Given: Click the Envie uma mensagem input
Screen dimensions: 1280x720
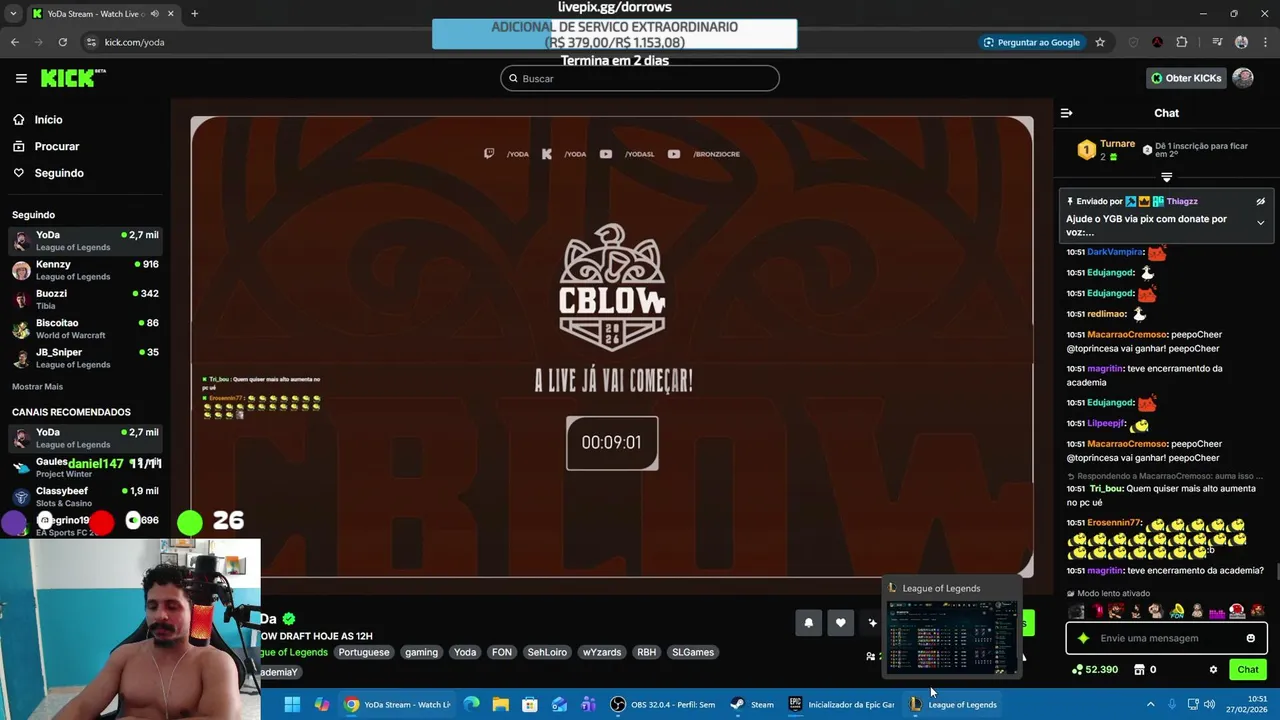Looking at the screenshot, I should tap(1166, 638).
